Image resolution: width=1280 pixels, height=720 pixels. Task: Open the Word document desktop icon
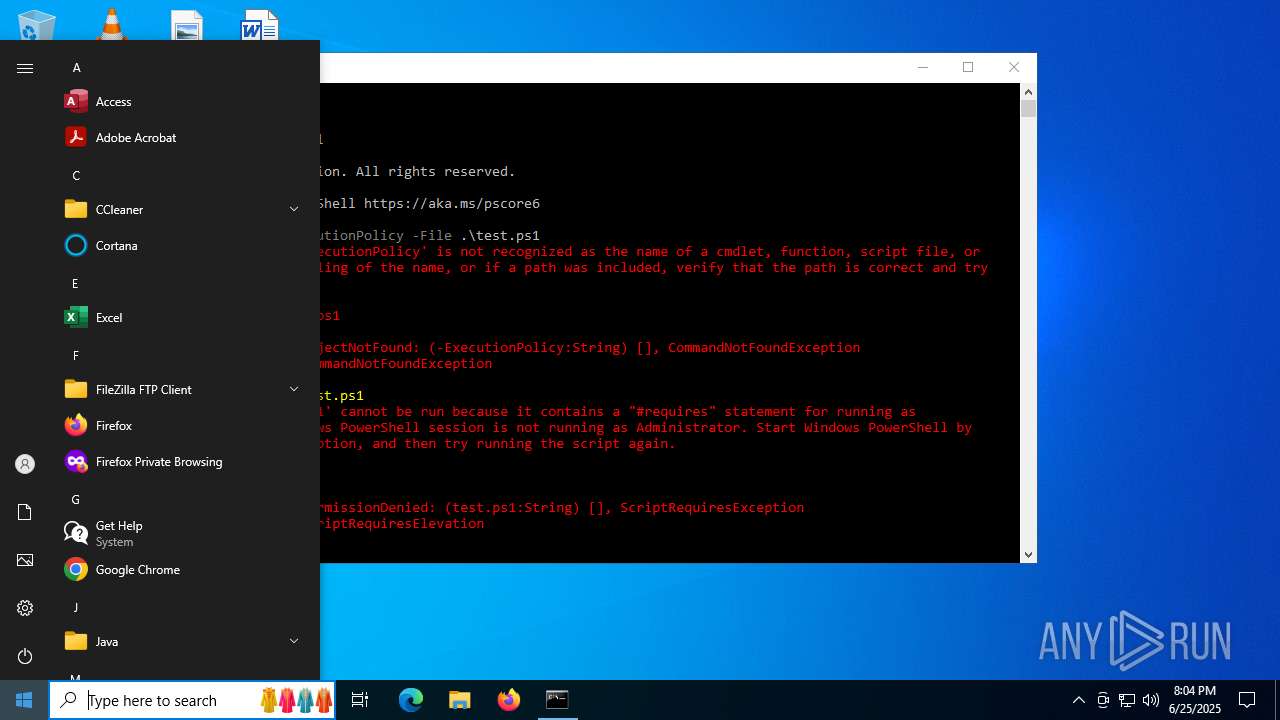pyautogui.click(x=260, y=25)
